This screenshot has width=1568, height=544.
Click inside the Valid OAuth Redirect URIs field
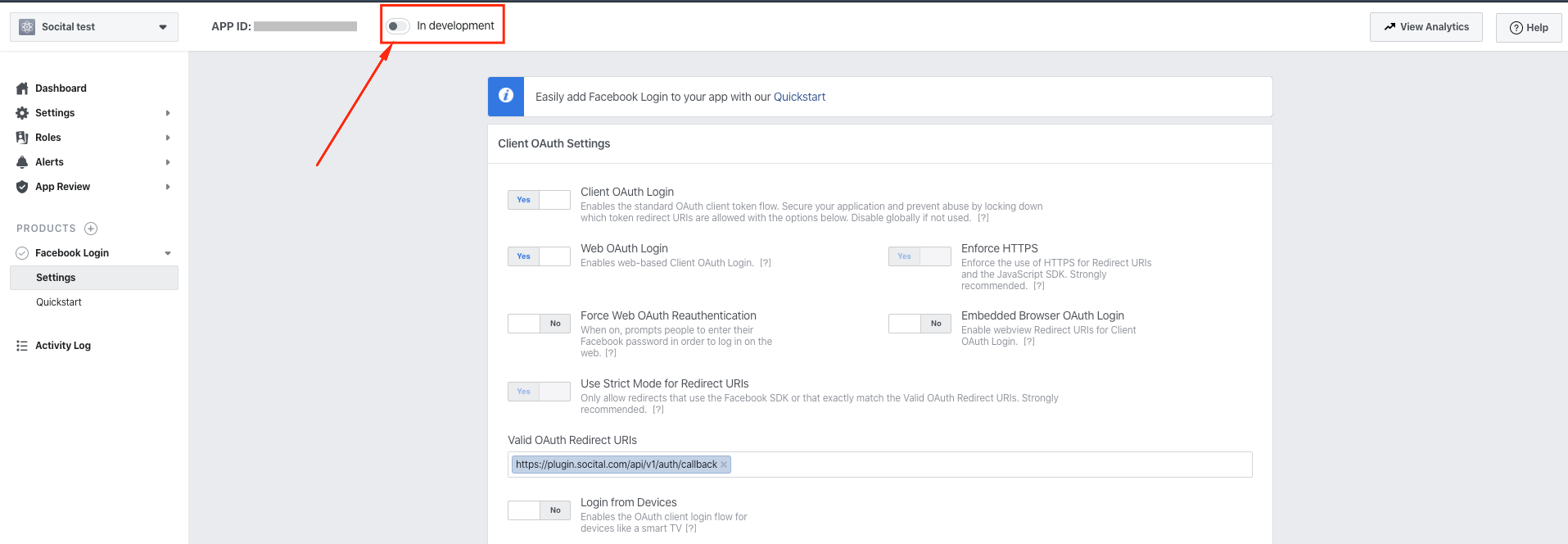coord(880,465)
